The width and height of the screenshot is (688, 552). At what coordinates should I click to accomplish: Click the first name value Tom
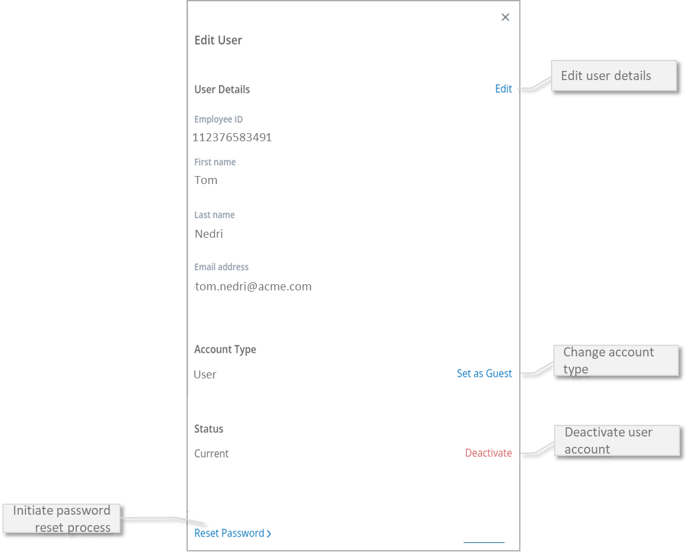point(206,180)
